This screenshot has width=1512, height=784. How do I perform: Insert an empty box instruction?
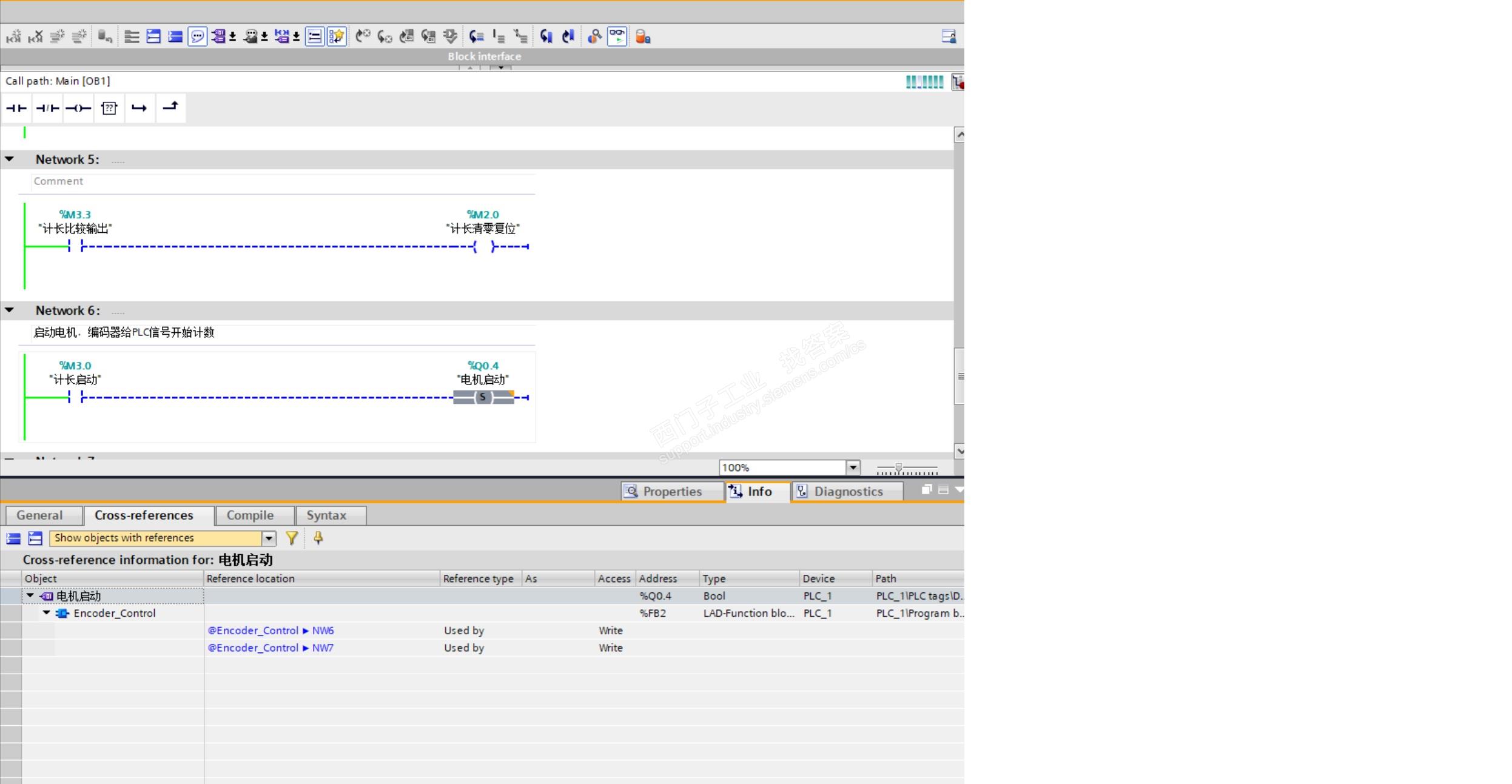point(109,109)
